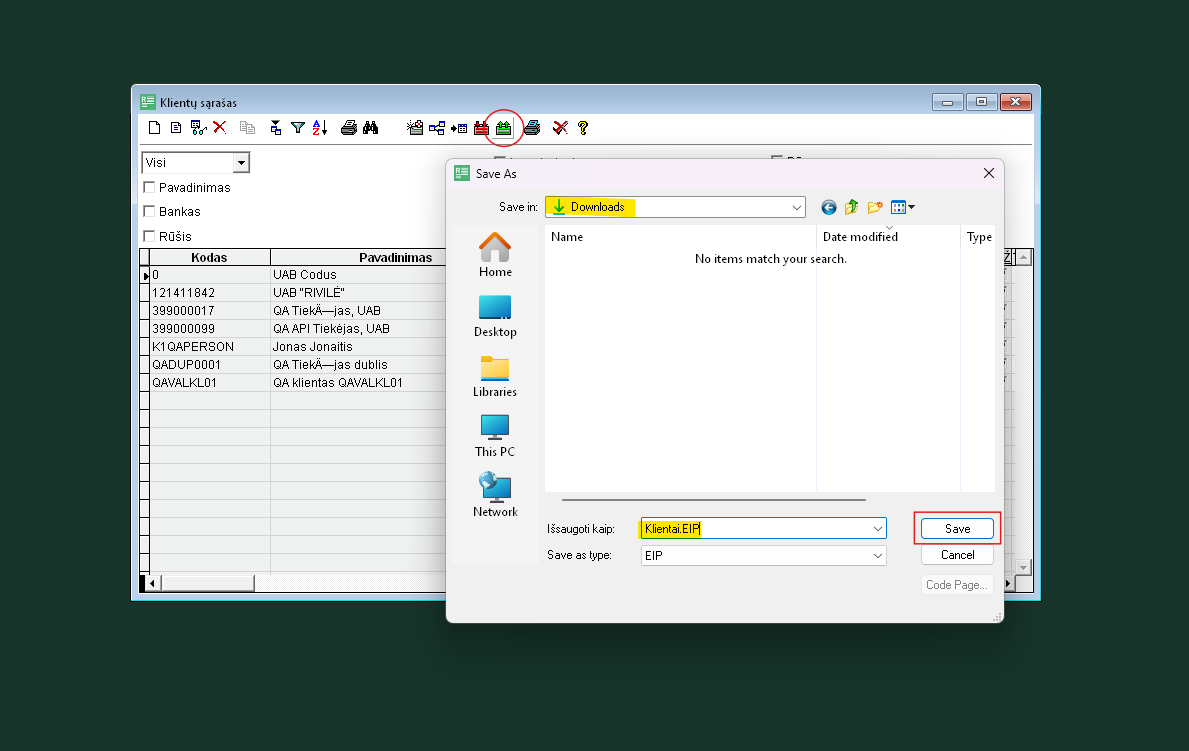The width and height of the screenshot is (1189, 751).
Task: Open the tree structure icon in the toolbar
Action: tap(437, 127)
